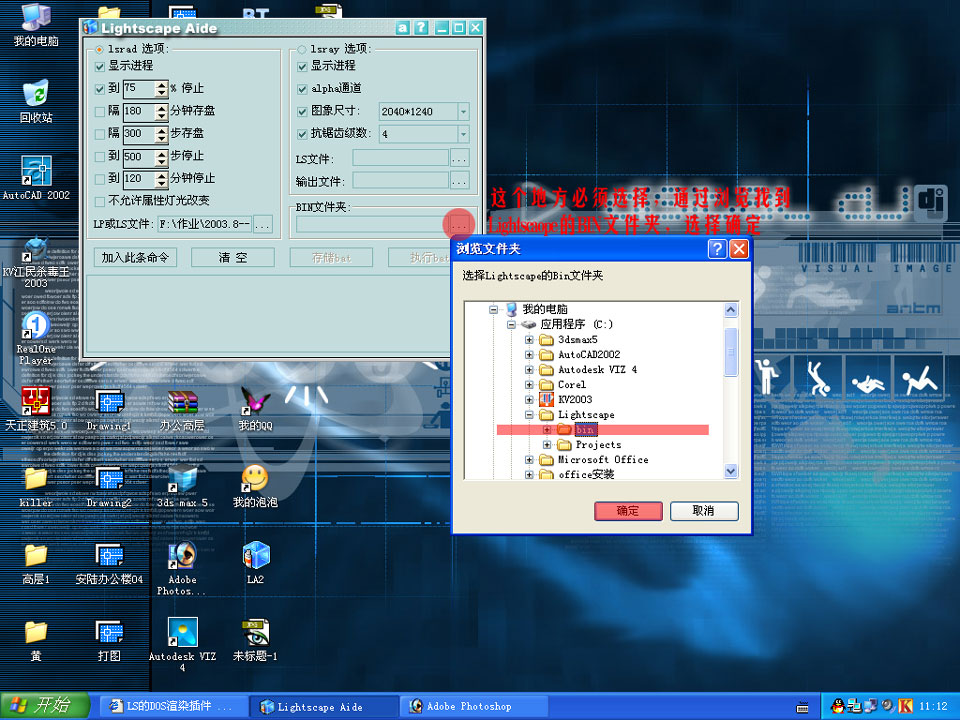Browse for the LP或LS文件 path

pos(263,224)
